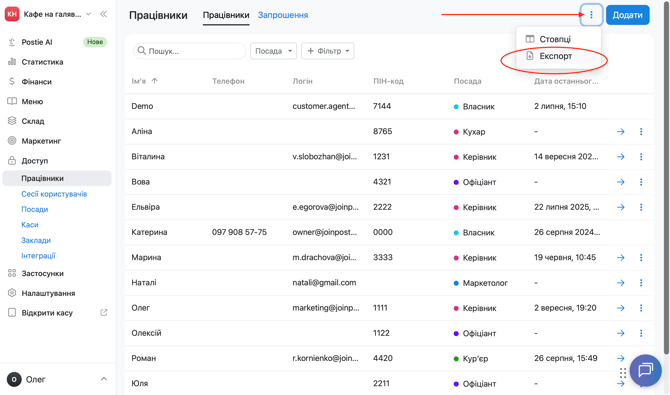The image size is (670, 395).
Task: Open the arrow for employee Віталина
Action: (x=621, y=157)
